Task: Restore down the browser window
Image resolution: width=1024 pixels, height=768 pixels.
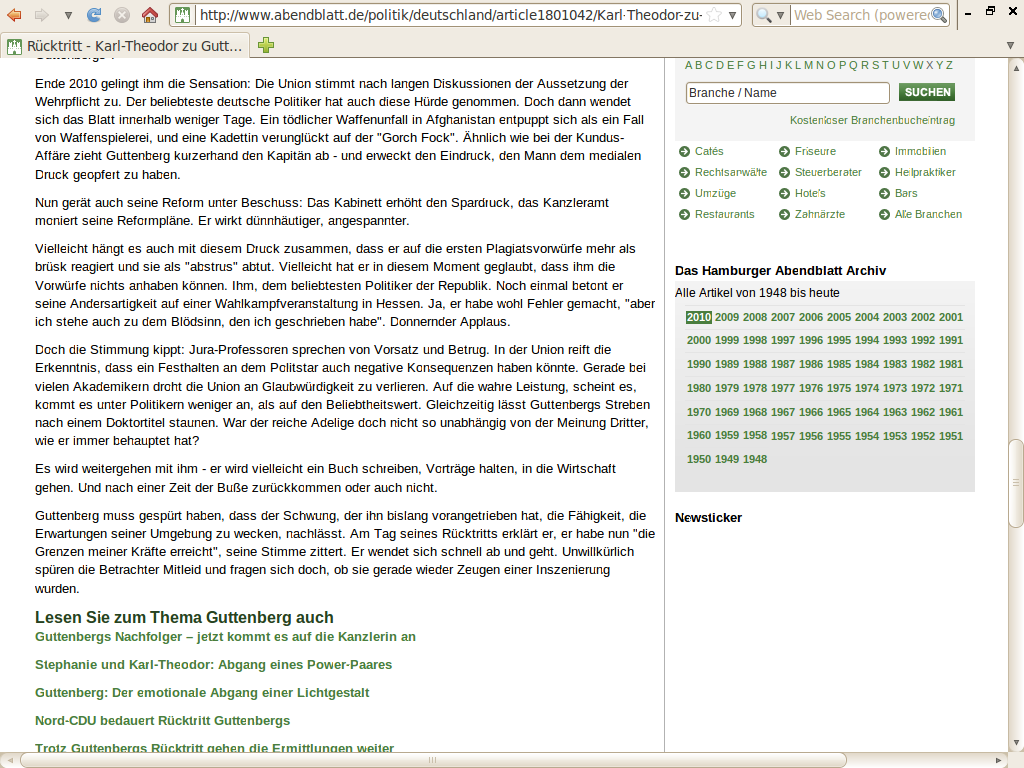Action: coord(990,11)
